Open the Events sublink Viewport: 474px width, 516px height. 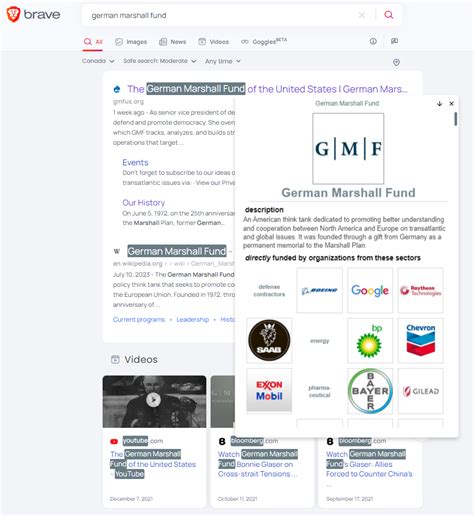coord(135,163)
